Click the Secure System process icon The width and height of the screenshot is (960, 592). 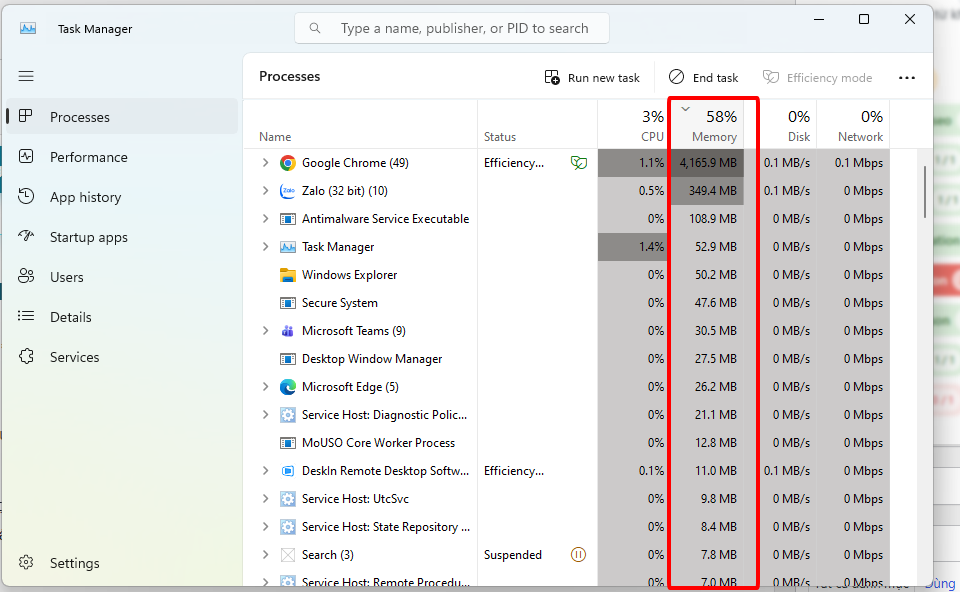pos(288,303)
